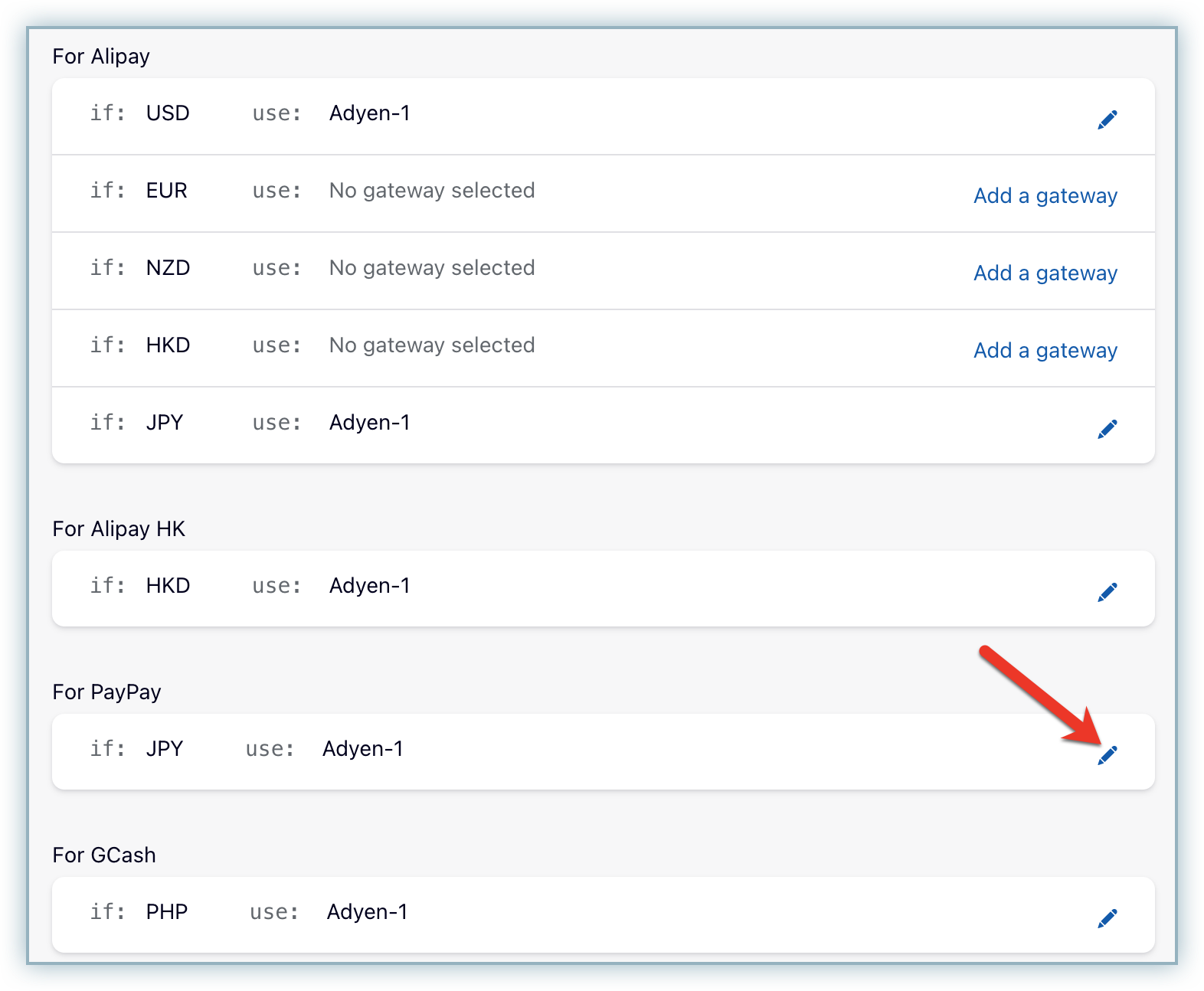This screenshot has height=991, width=1204.
Task: Select the 'For Alipay HK' section heading
Action: 119,529
